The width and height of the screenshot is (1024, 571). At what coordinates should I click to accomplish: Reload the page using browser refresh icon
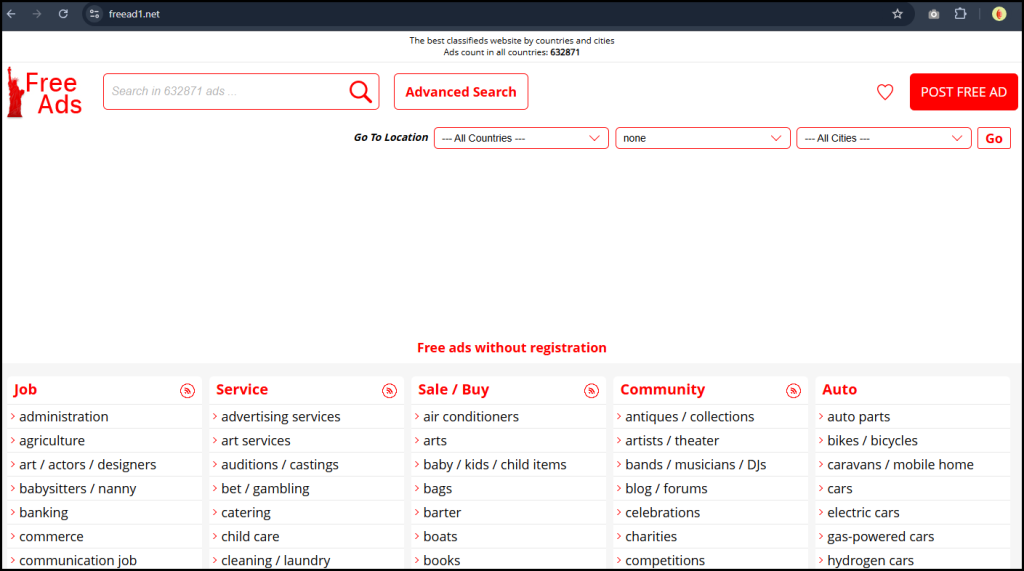(x=63, y=14)
